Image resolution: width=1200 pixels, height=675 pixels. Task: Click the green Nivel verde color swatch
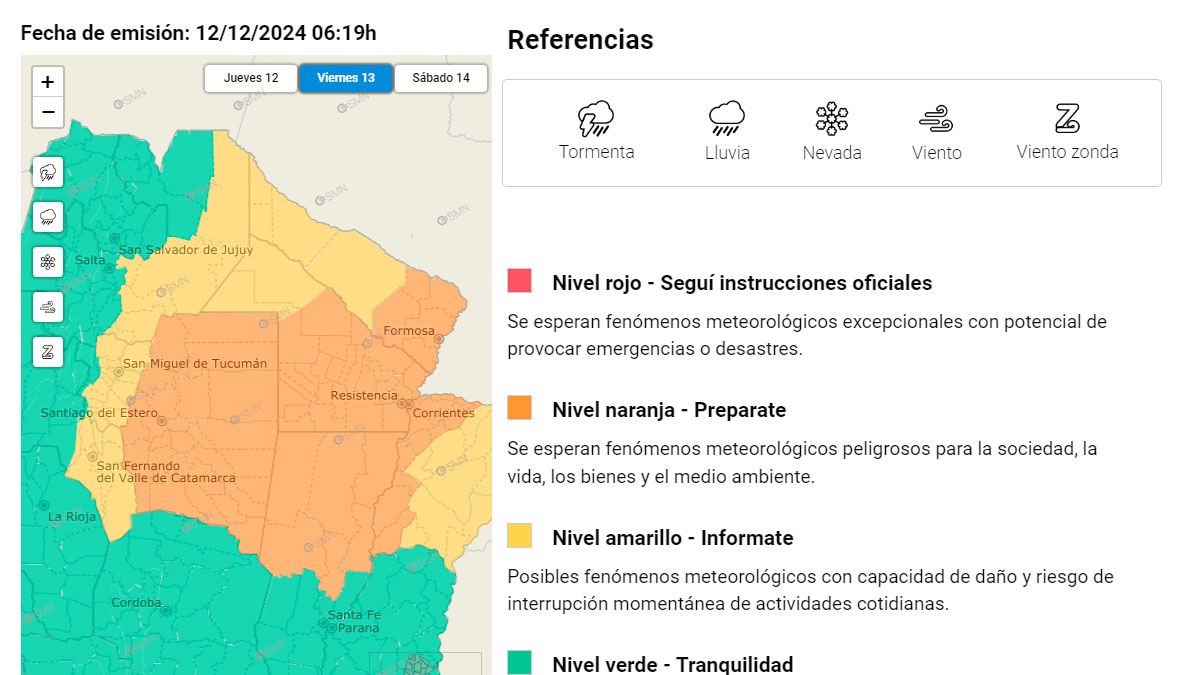(521, 663)
